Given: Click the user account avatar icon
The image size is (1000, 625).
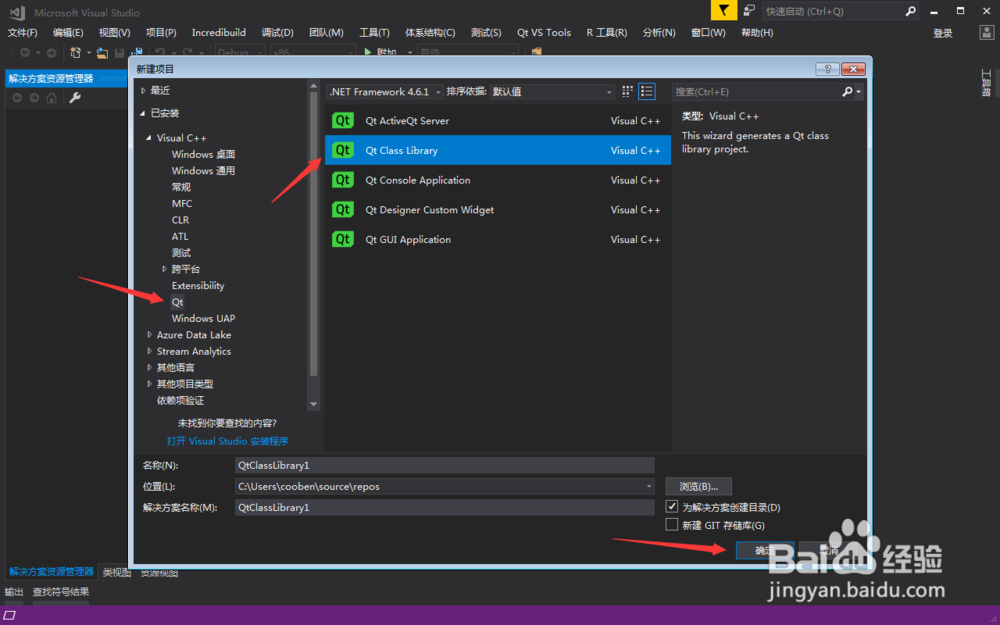Looking at the screenshot, I should pos(987,33).
